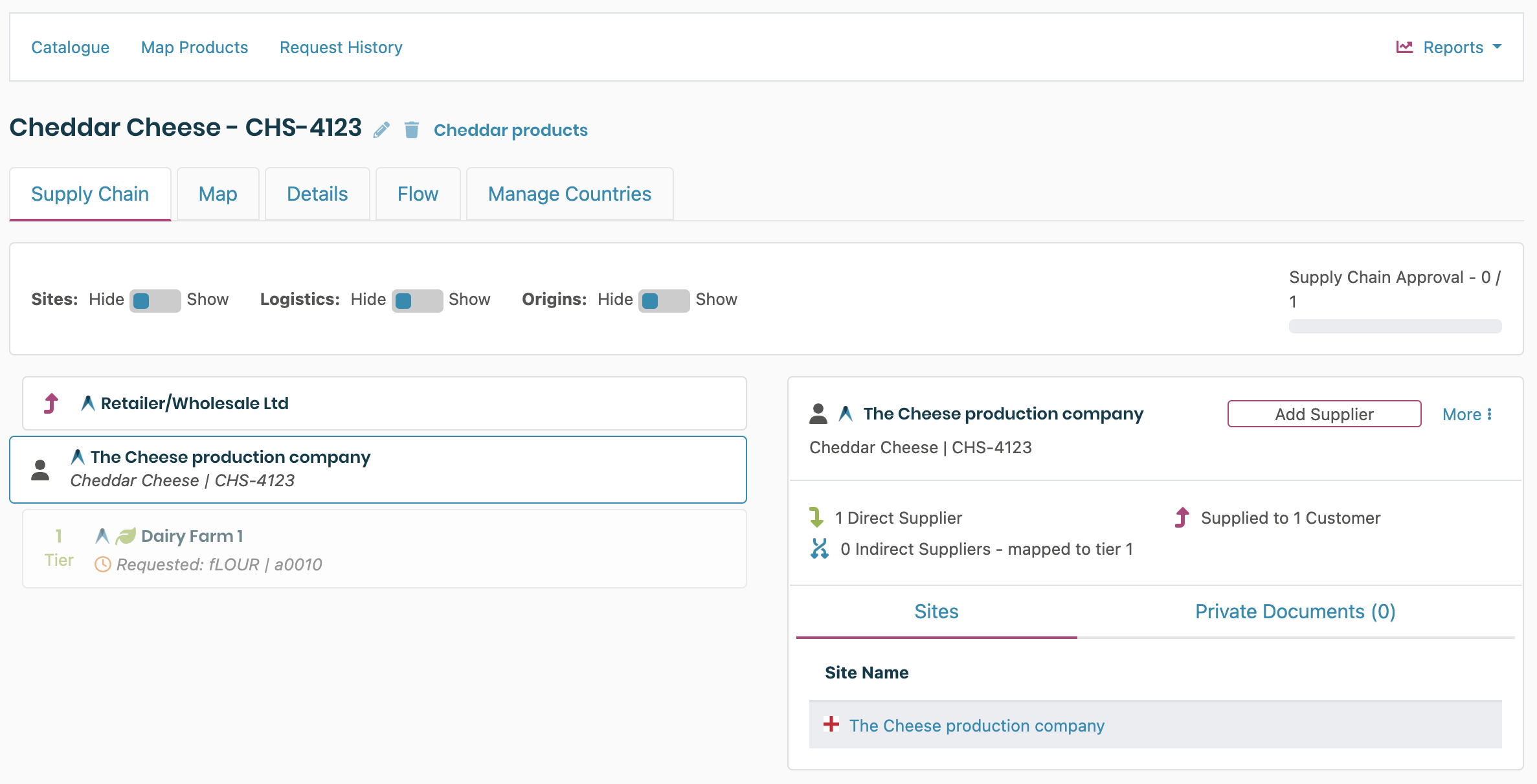This screenshot has width=1537, height=784.
Task: Open the Private Documents (0) tab
Action: (x=1295, y=612)
